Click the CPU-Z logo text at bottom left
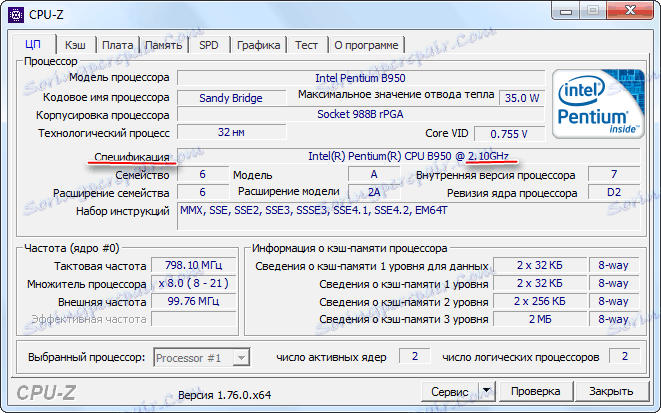The image size is (661, 413). tap(46, 393)
